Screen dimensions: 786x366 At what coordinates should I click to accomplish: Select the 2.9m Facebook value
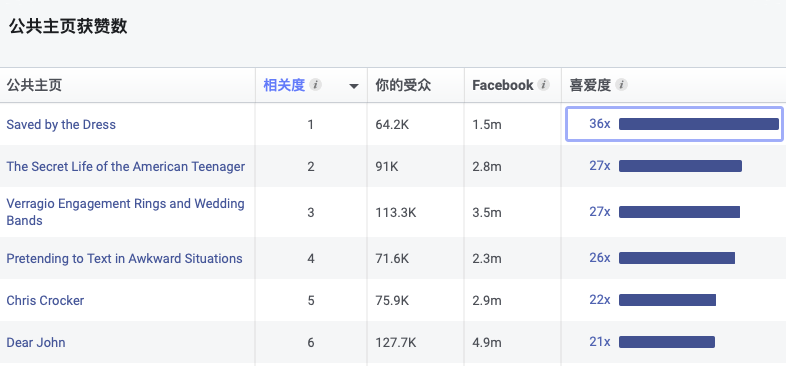[487, 301]
